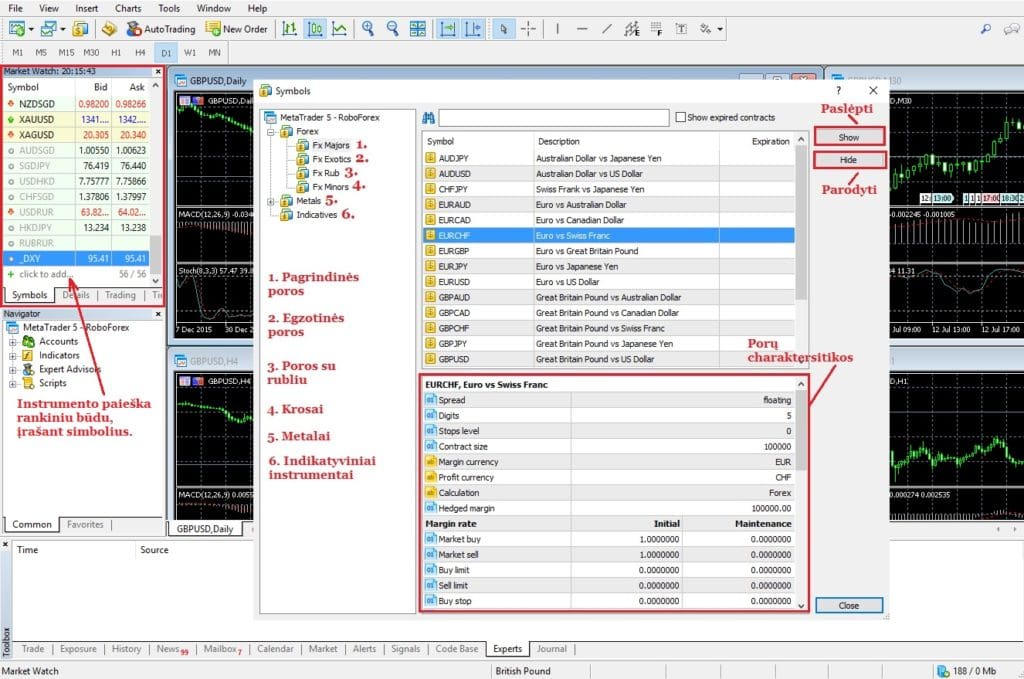Select the M5 timeframe

[41, 52]
